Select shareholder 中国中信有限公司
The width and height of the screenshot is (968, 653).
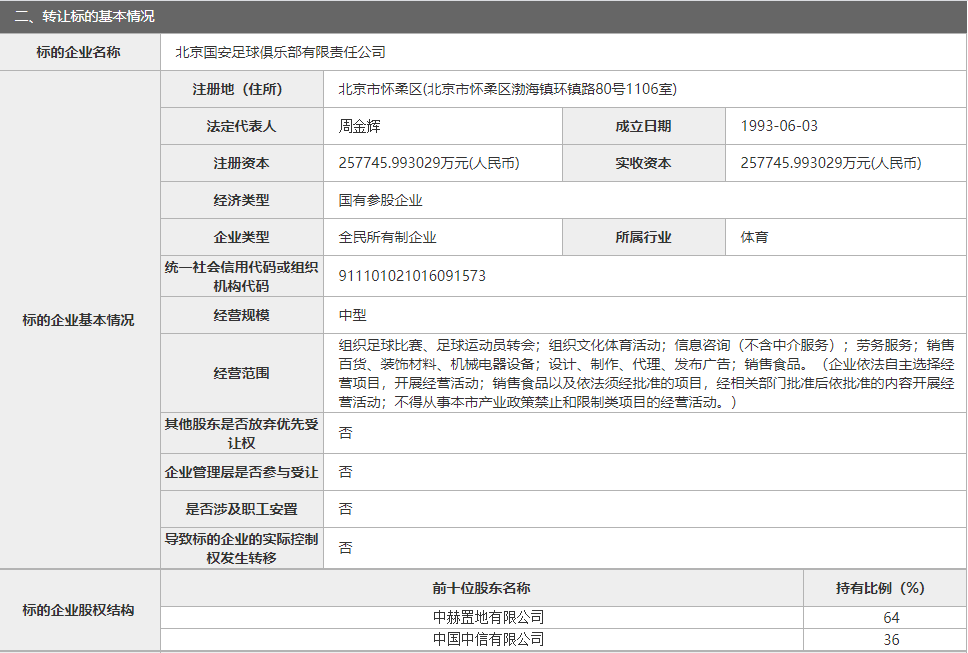coord(488,639)
